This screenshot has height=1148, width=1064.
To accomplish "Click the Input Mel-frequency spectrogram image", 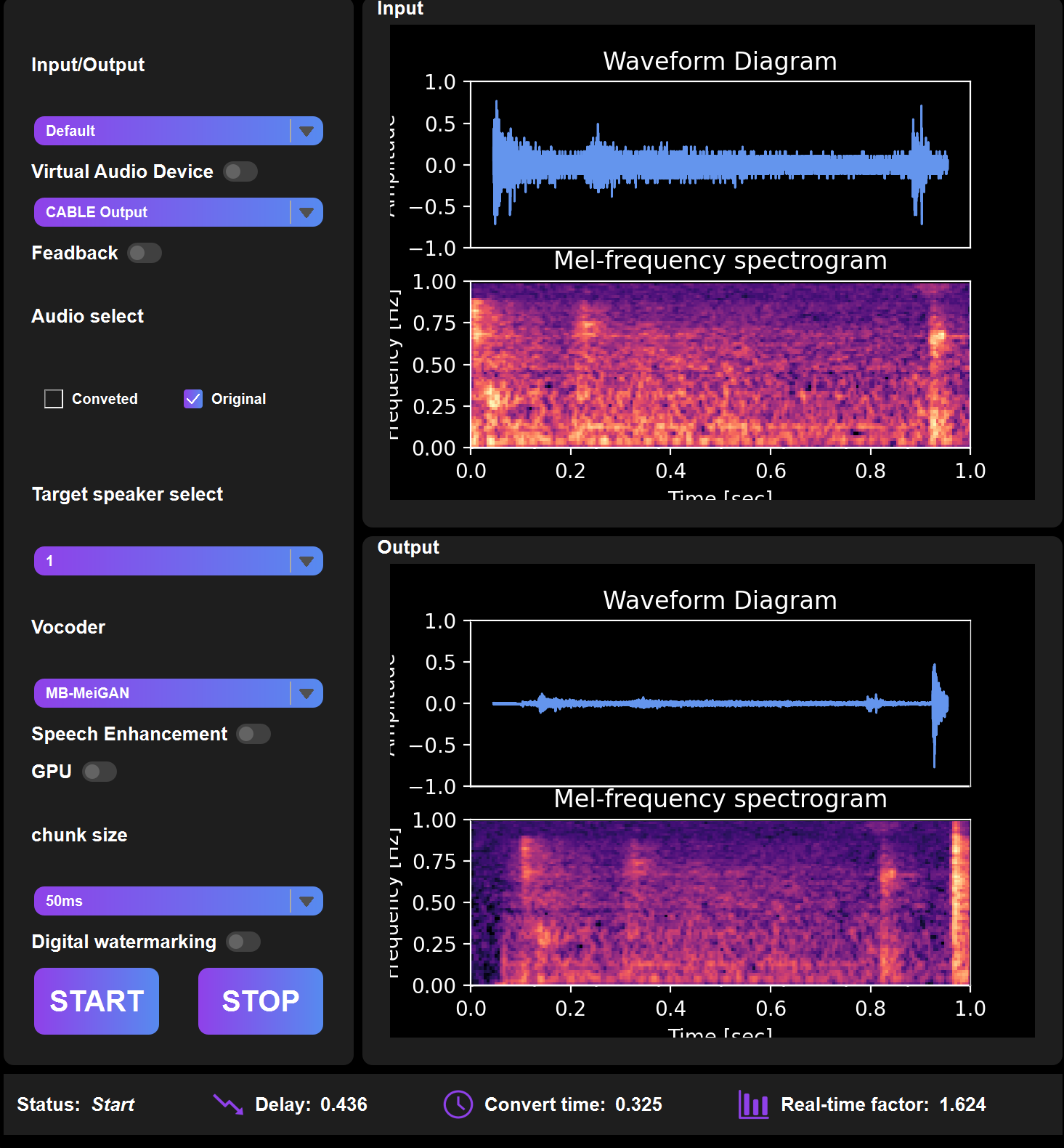I will click(720, 364).
